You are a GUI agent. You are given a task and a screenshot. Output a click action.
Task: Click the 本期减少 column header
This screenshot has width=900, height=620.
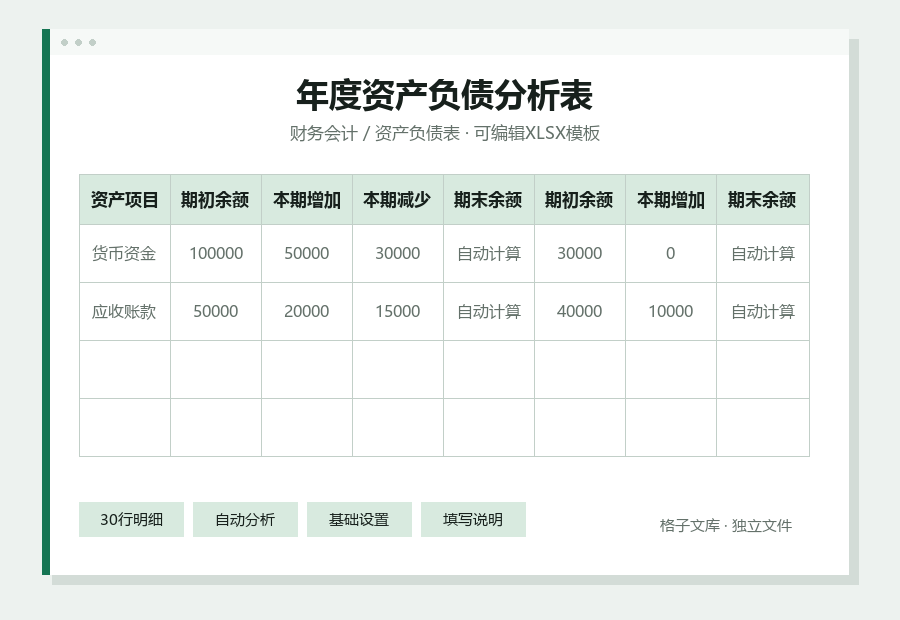point(398,200)
